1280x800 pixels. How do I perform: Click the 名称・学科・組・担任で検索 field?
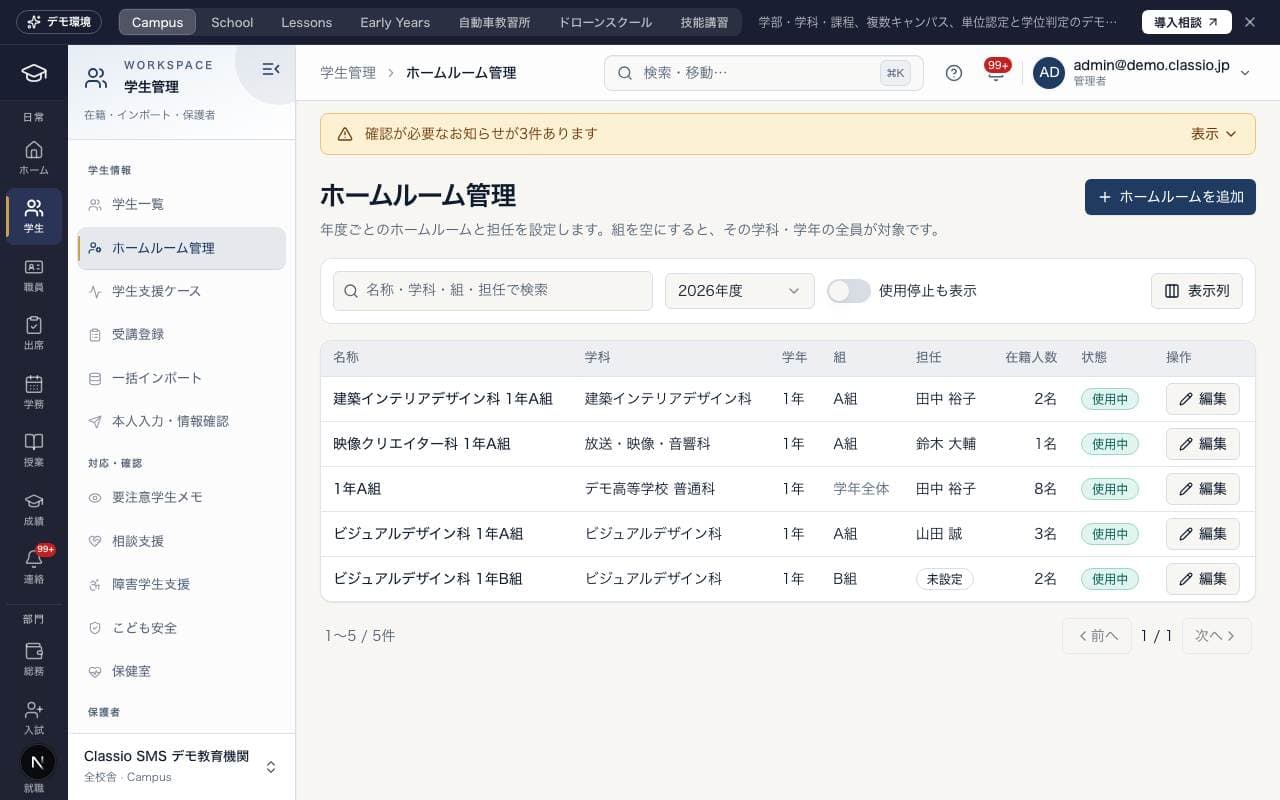point(493,291)
